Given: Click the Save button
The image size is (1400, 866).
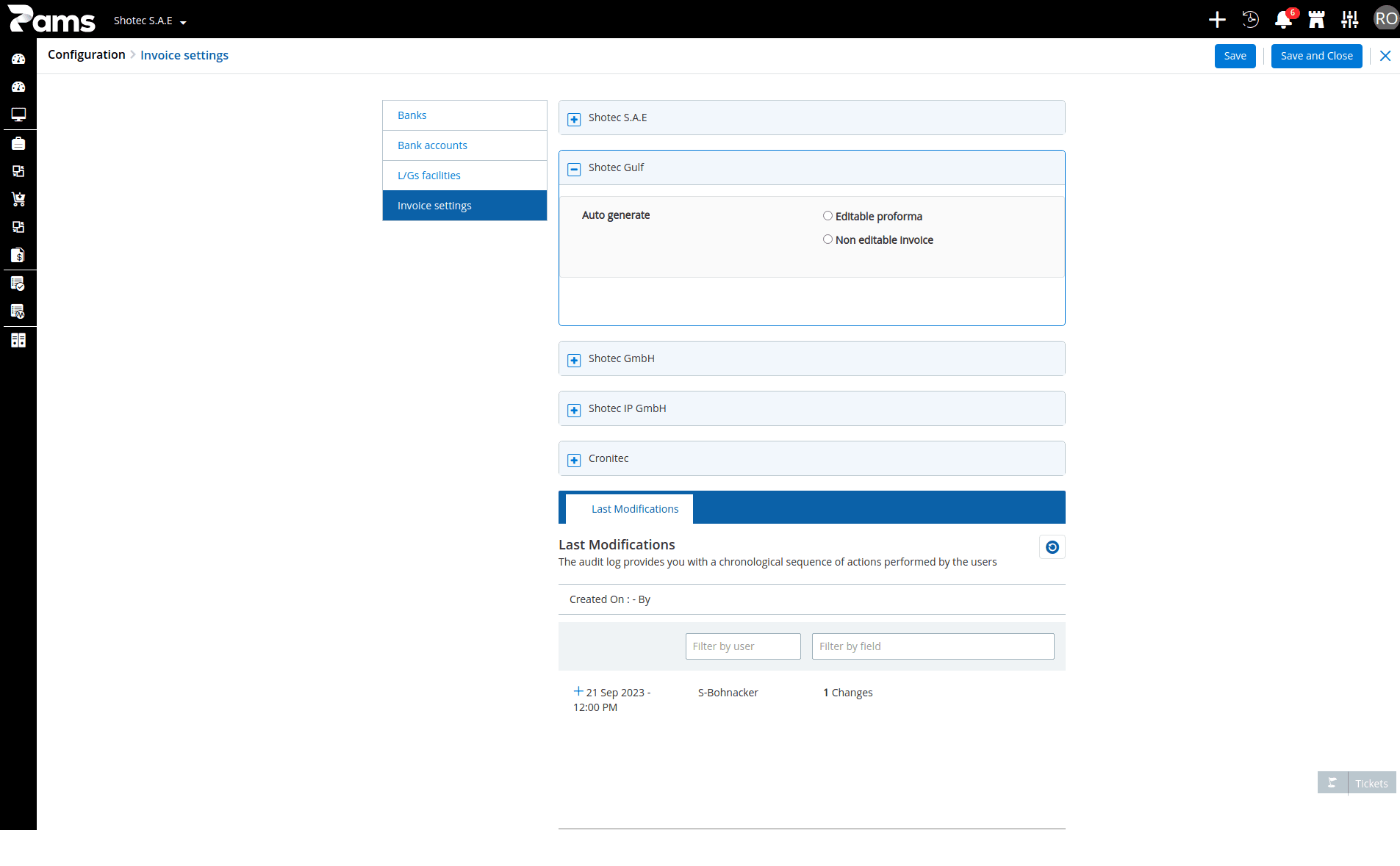Looking at the screenshot, I should pyautogui.click(x=1235, y=56).
